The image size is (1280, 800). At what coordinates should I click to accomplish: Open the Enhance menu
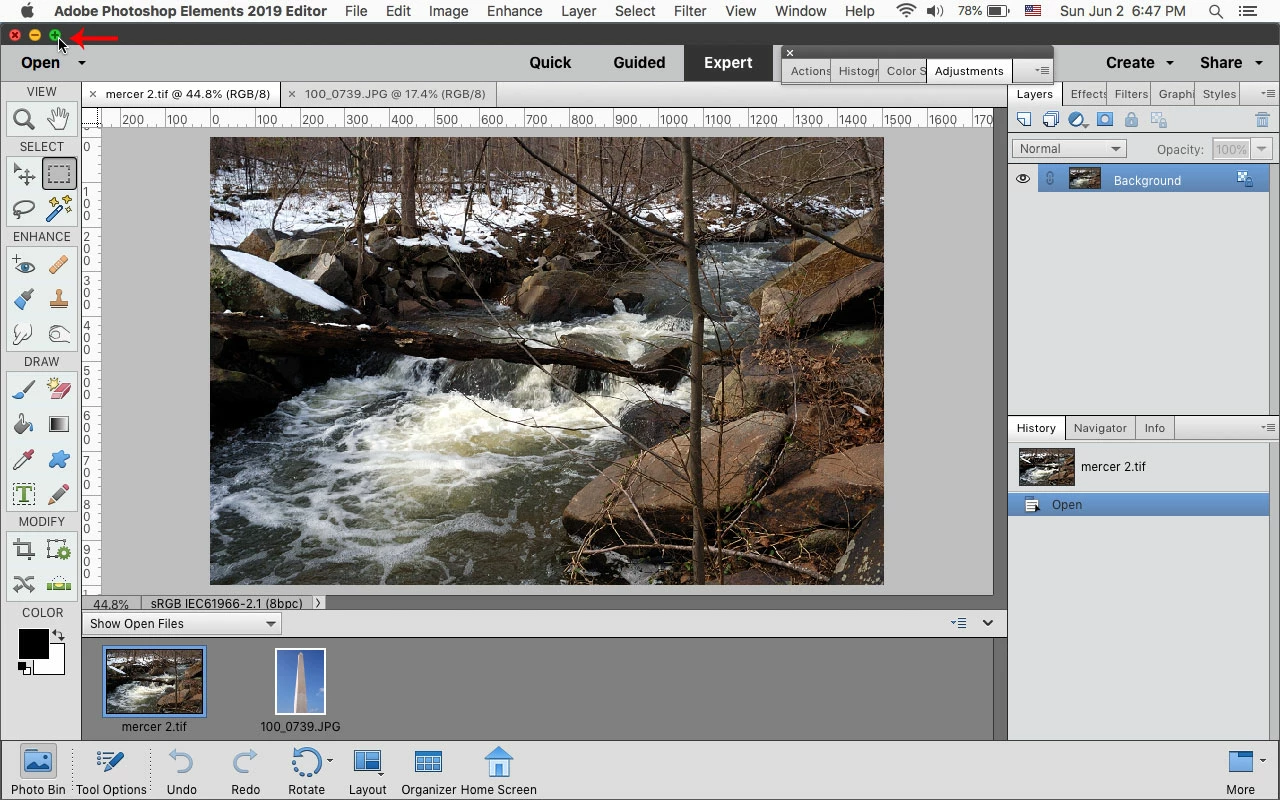point(515,11)
